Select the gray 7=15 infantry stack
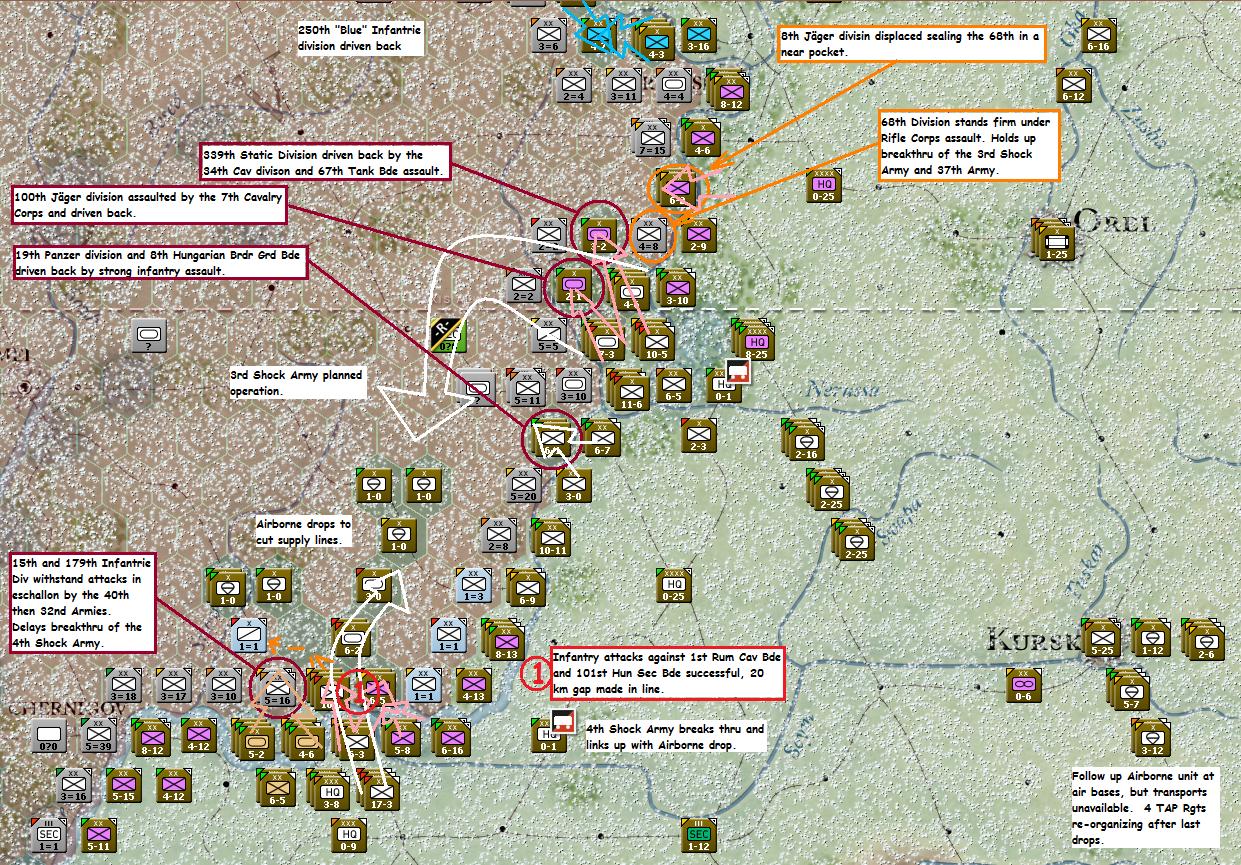Screen dimensions: 1241x865 pyautogui.click(x=652, y=137)
